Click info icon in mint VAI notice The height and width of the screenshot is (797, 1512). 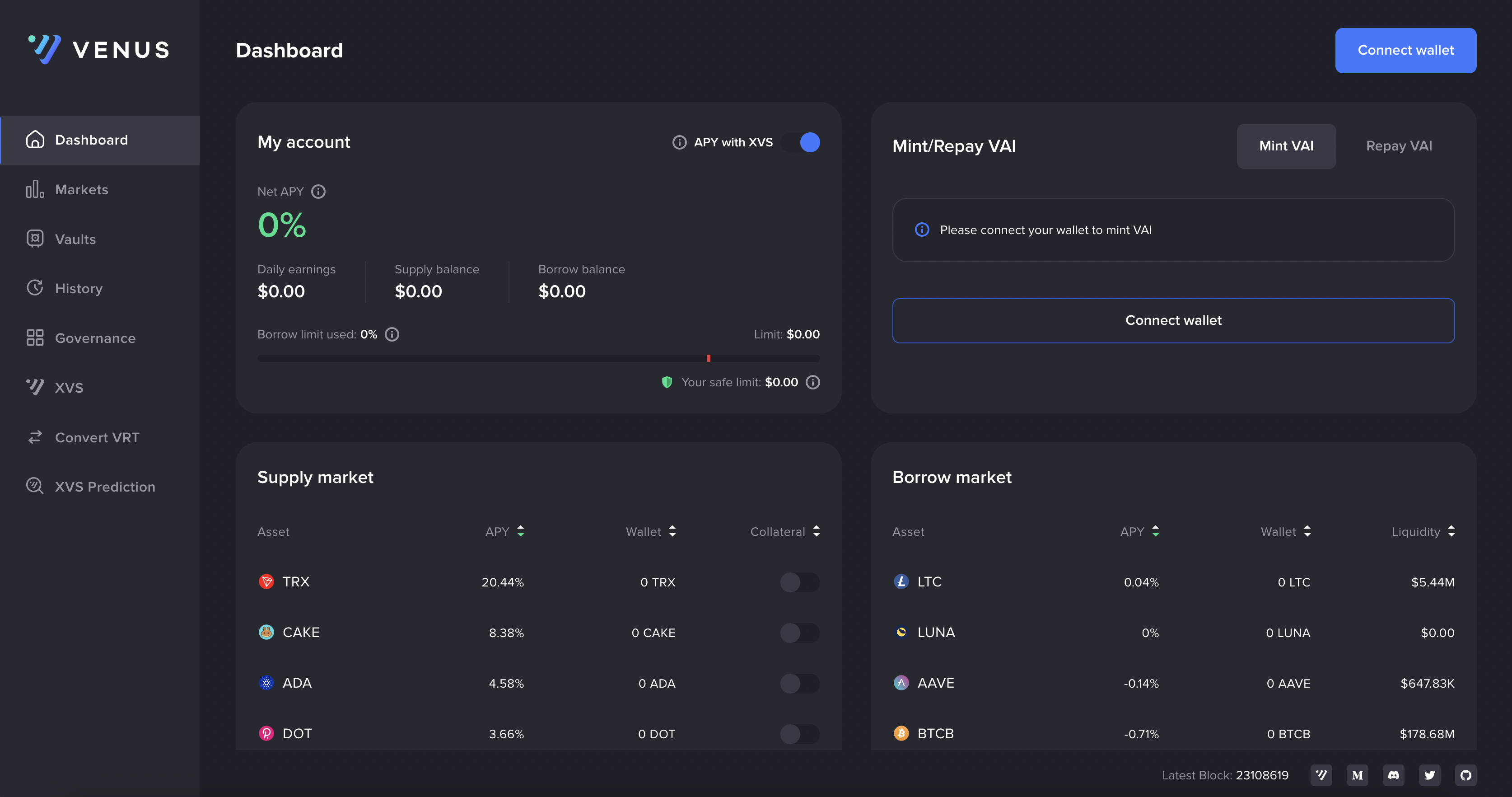[922, 230]
